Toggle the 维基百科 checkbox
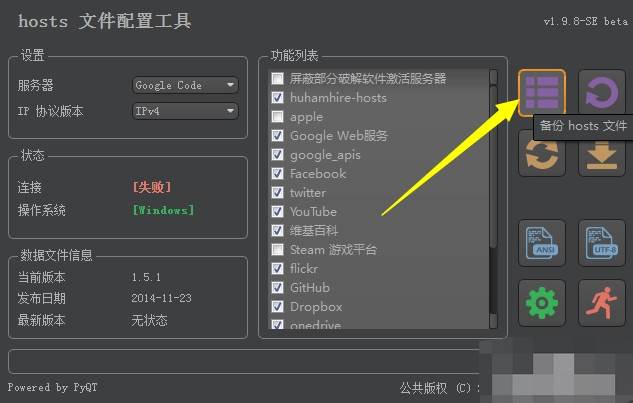The image size is (633, 403). (x=277, y=230)
